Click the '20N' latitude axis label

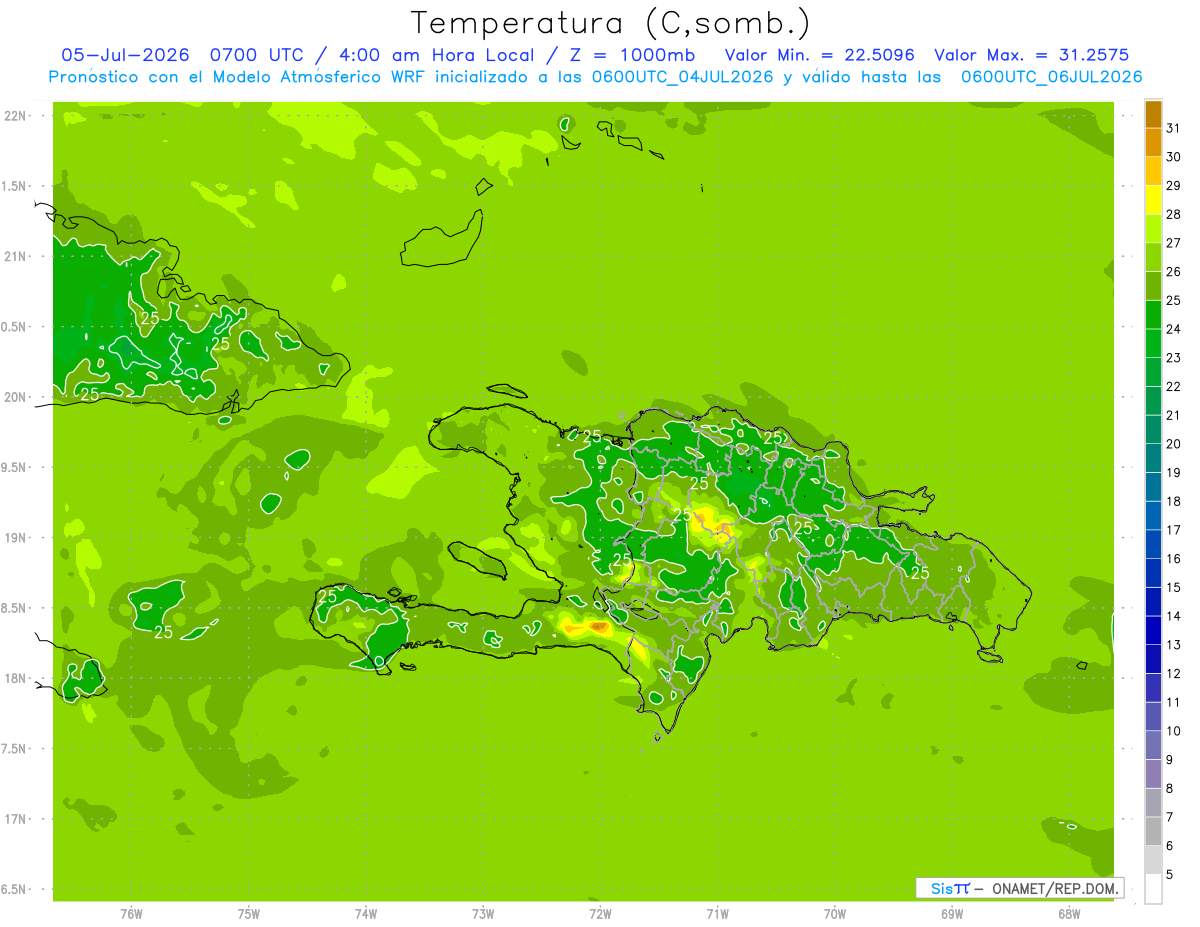coord(15,397)
